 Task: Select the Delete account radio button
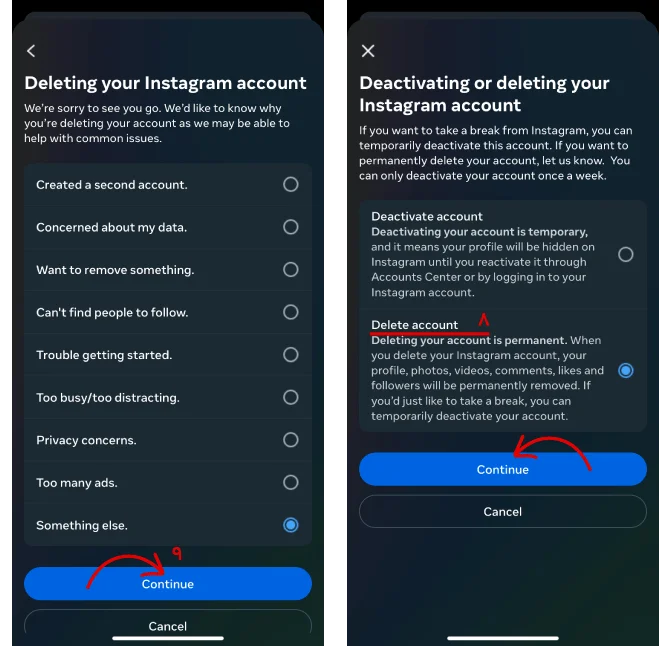[626, 370]
